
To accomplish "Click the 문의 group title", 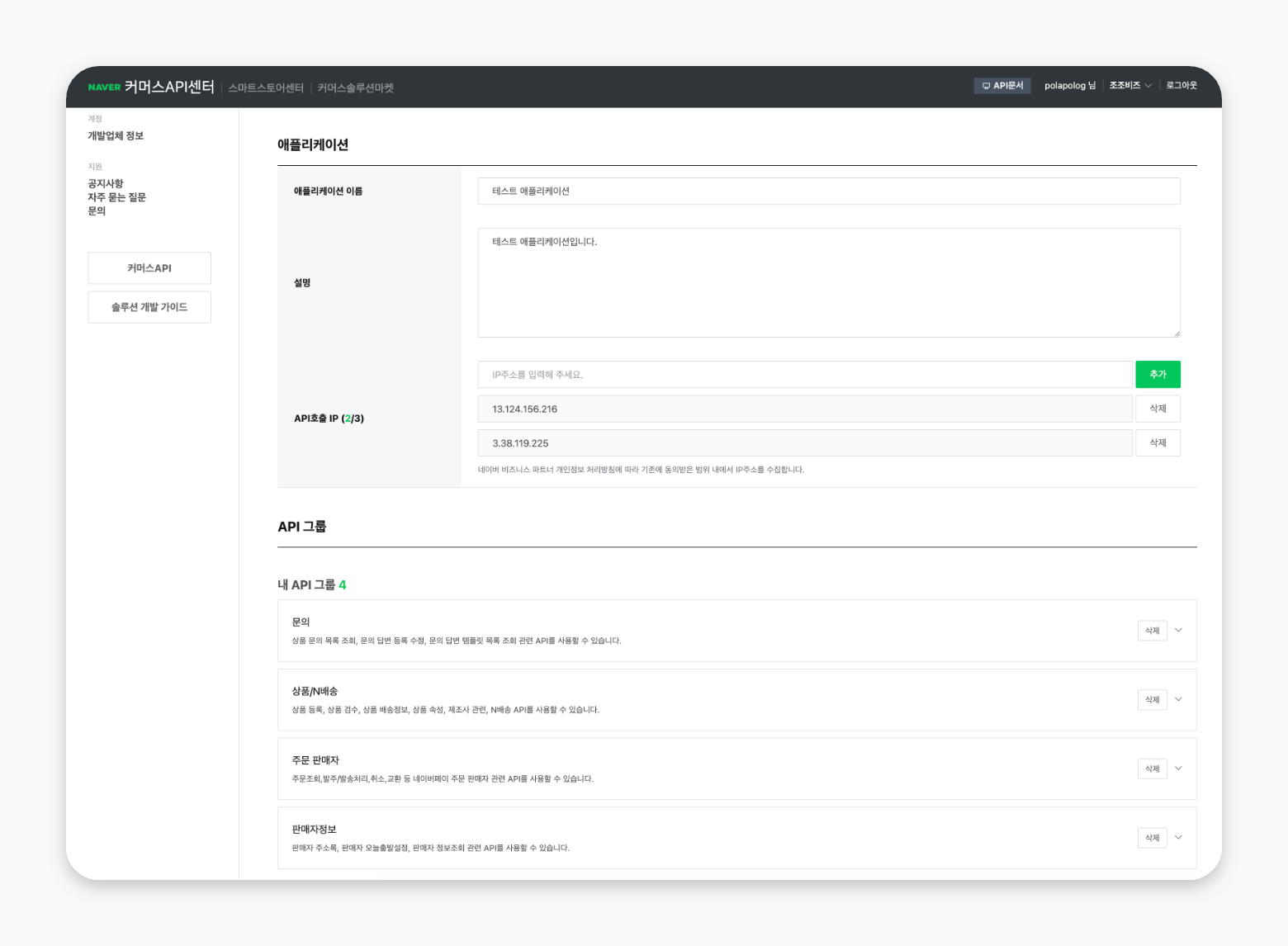I will [301, 622].
